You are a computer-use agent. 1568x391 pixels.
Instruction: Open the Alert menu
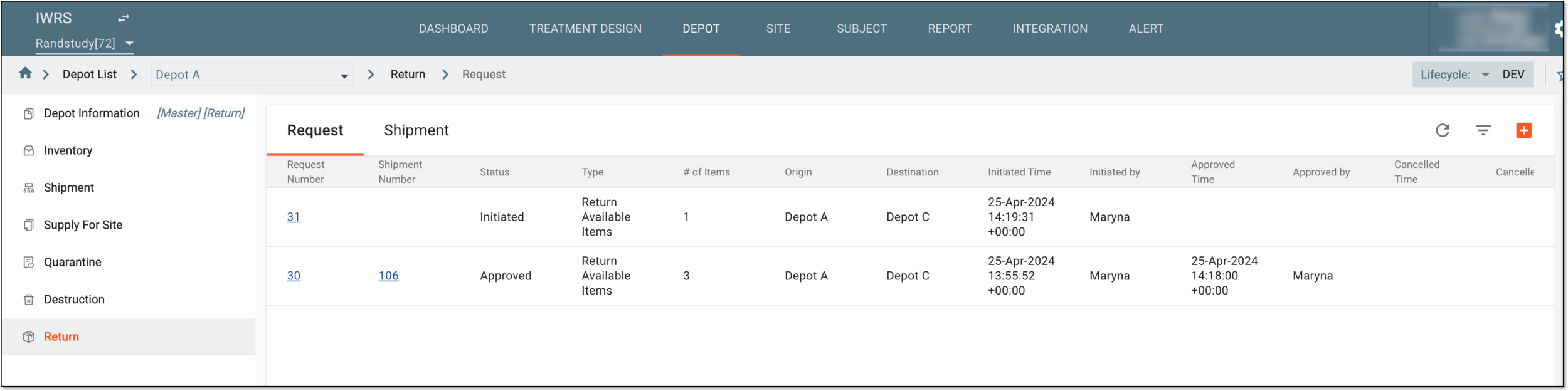1145,28
